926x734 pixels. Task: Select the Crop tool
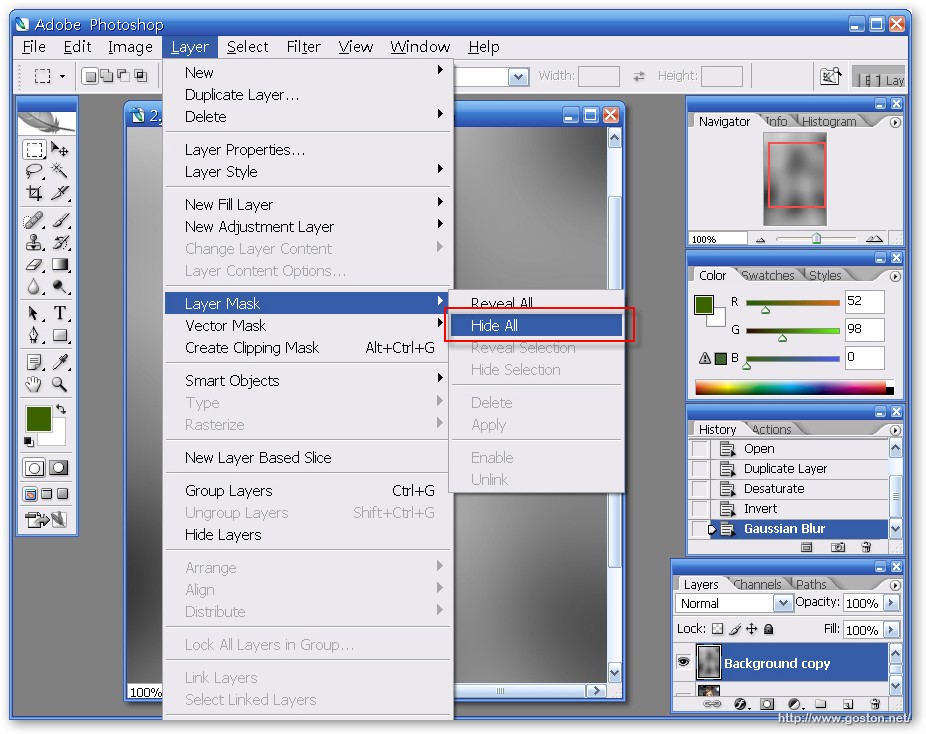coord(34,193)
